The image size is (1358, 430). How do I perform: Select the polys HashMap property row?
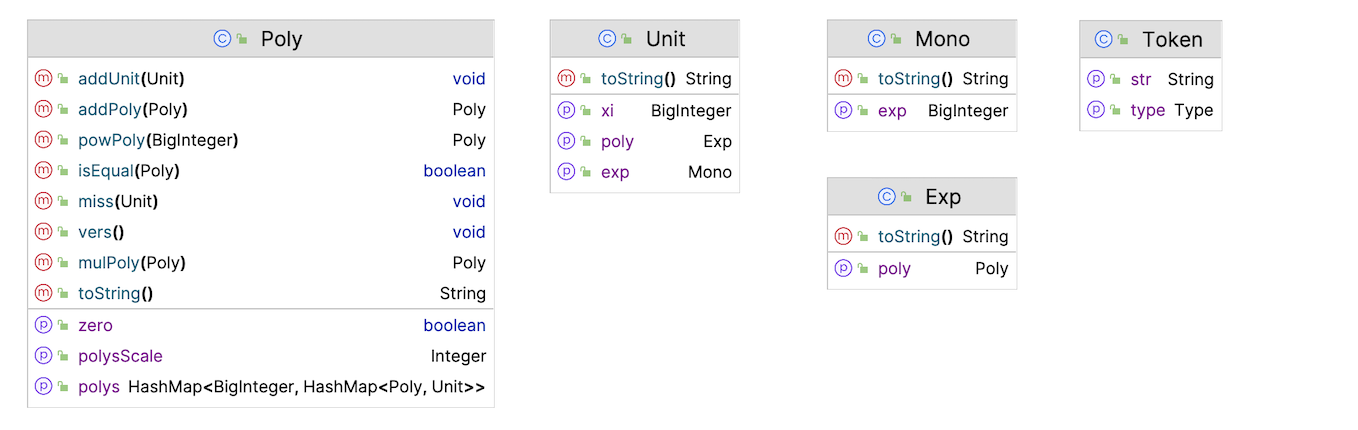point(260,387)
